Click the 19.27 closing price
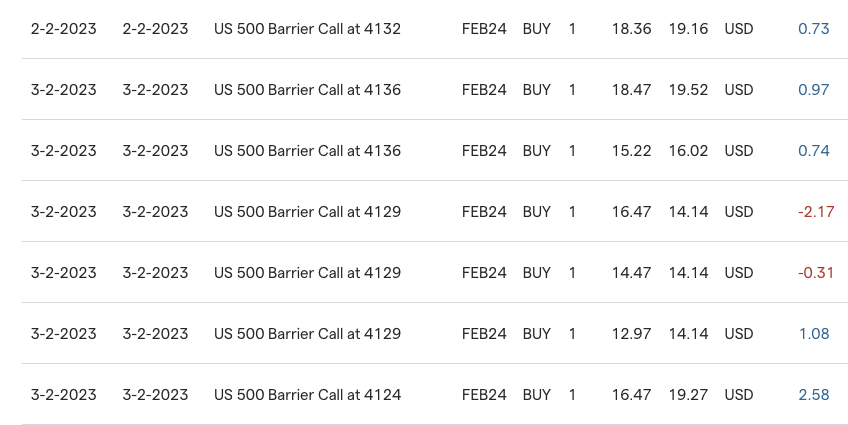The image size is (848, 425). click(x=688, y=395)
